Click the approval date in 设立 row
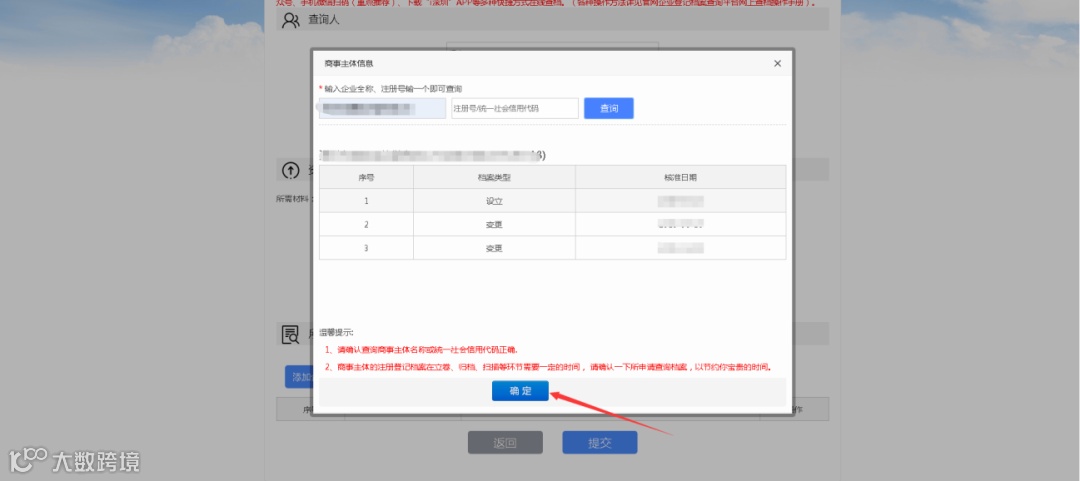 [x=681, y=201]
